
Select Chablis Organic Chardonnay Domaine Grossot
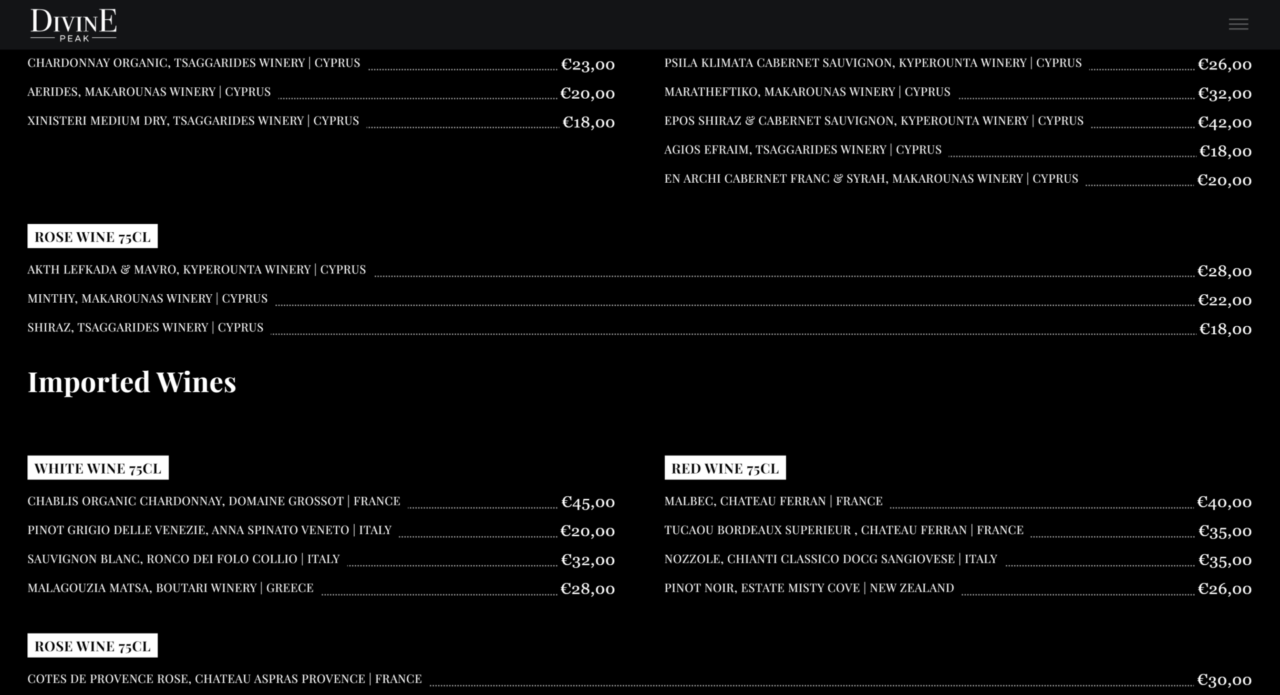click(214, 502)
